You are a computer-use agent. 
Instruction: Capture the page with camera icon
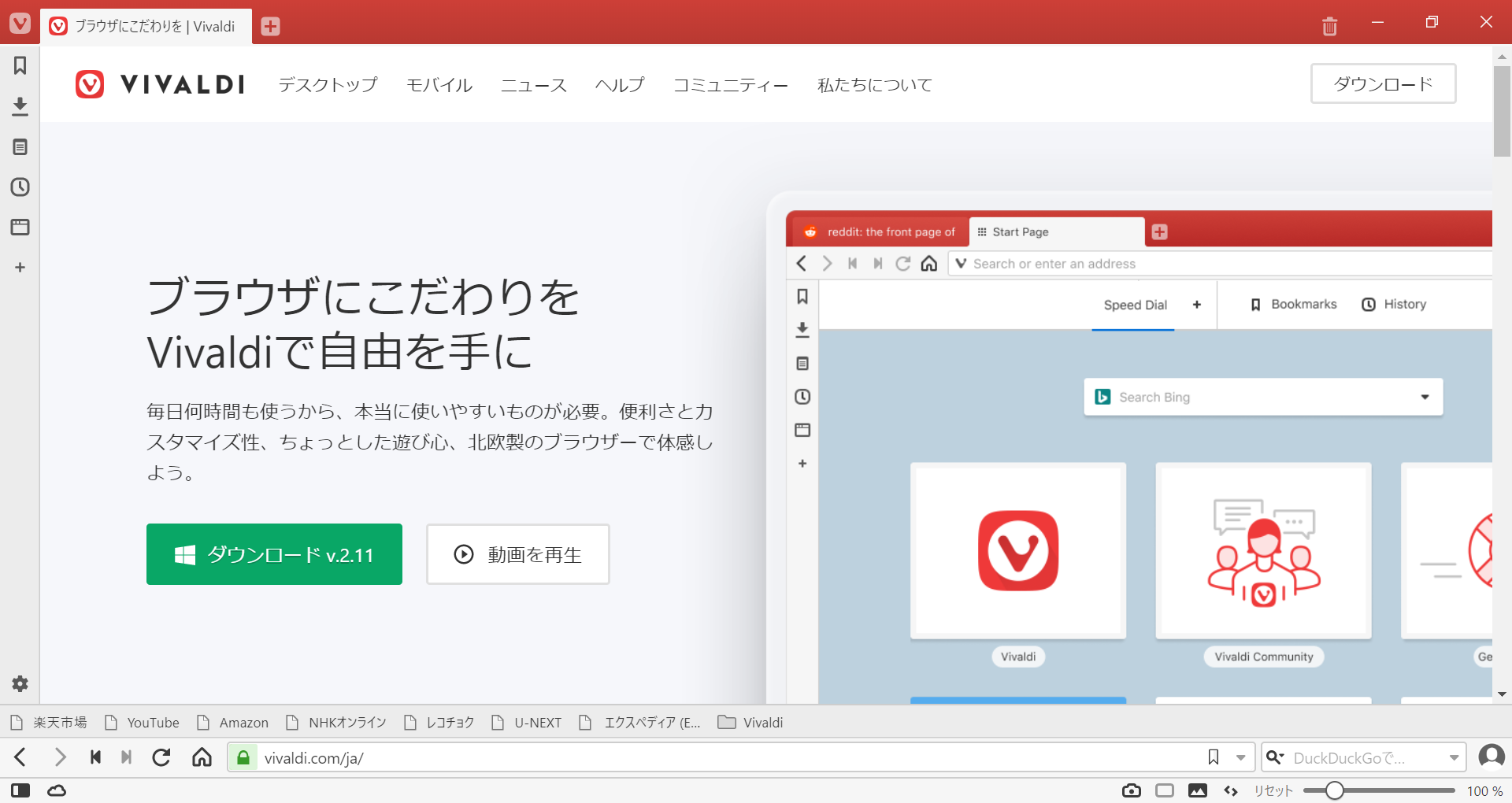point(1132,790)
